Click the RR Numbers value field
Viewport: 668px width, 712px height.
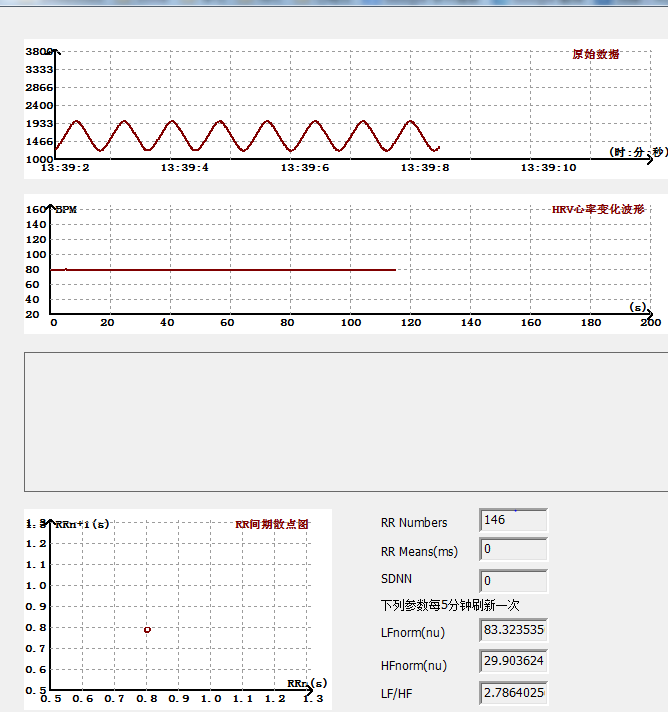pyautogui.click(x=514, y=520)
